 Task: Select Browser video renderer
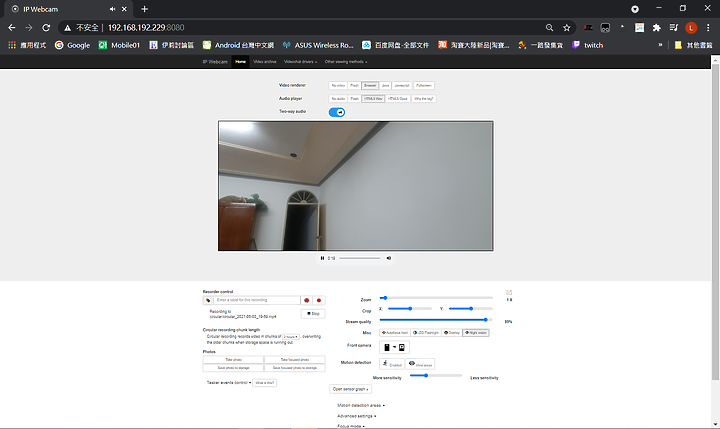(x=370, y=85)
